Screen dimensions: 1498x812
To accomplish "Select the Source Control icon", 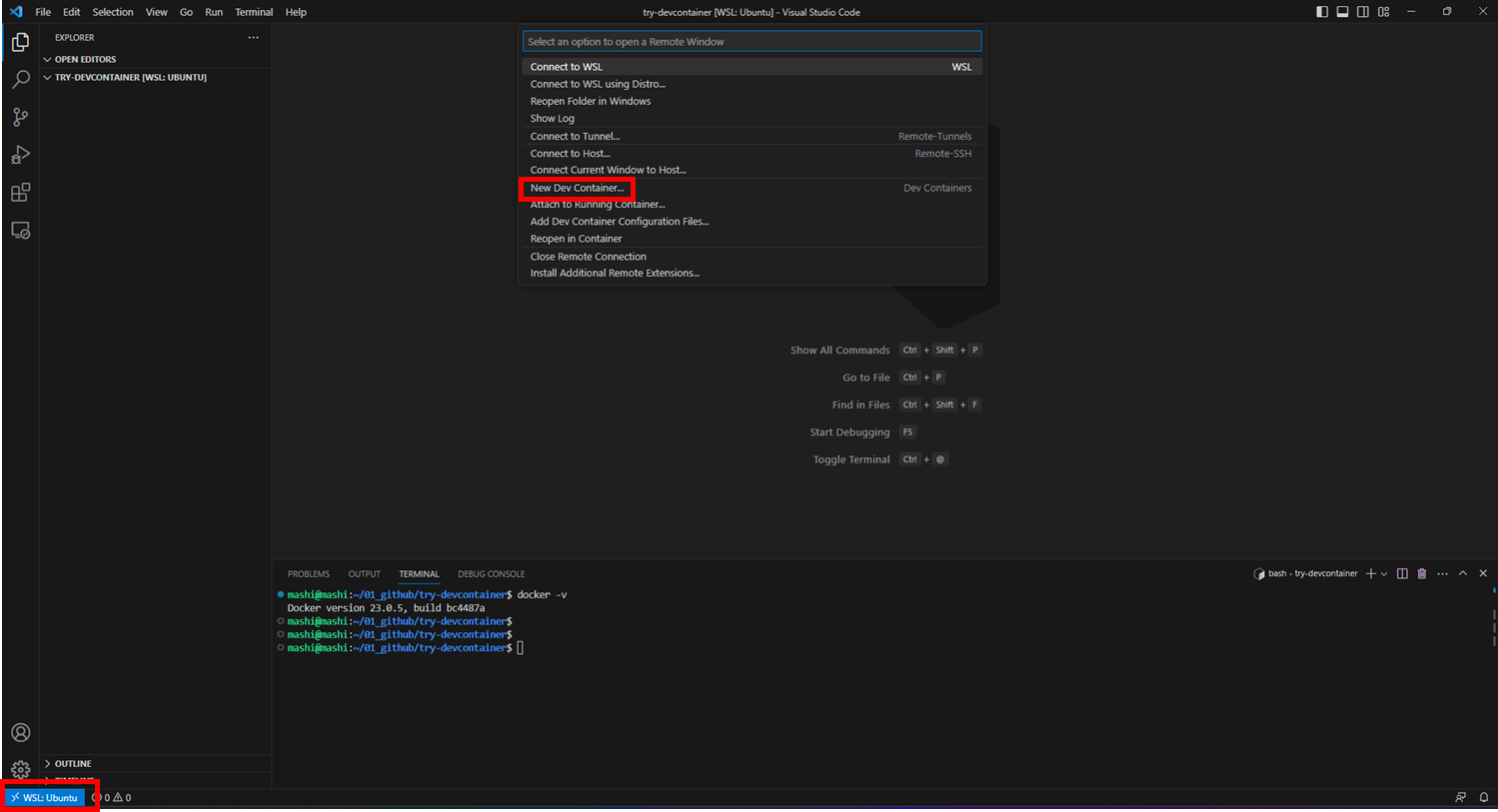I will tap(20, 117).
